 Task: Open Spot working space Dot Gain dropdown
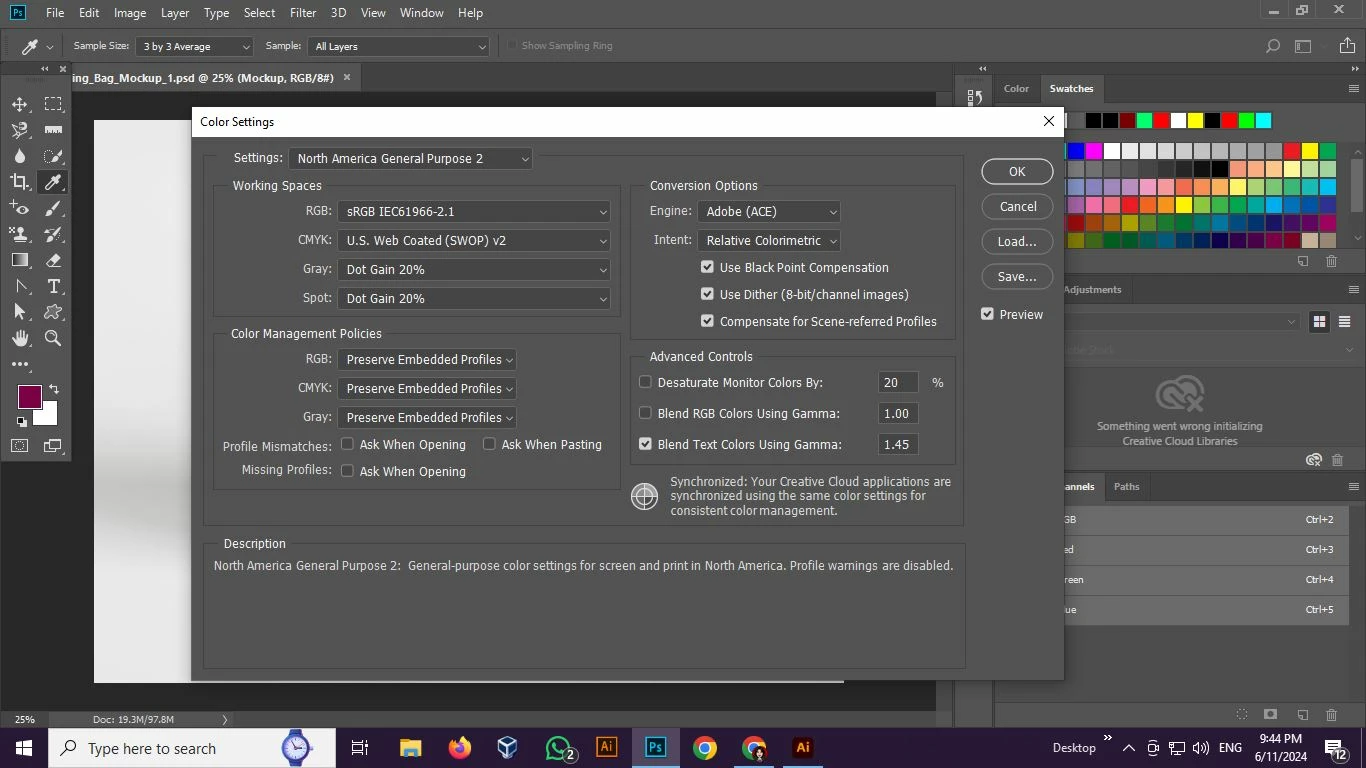click(x=474, y=299)
